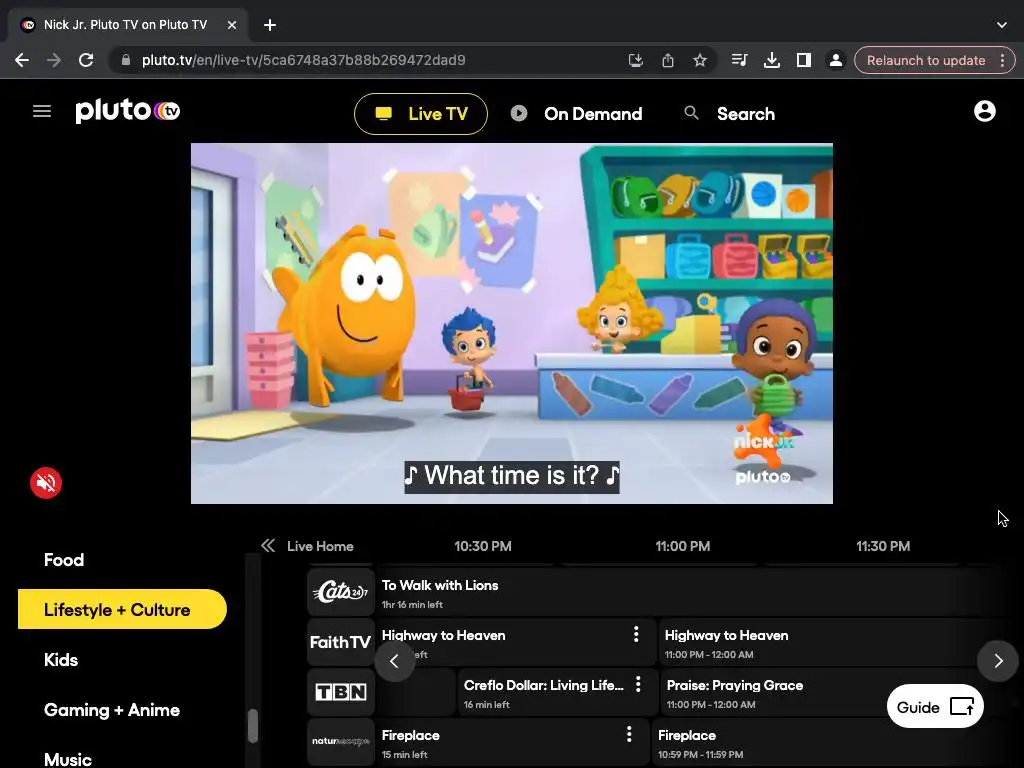Click install app icon in address bar
1024x768 pixels.
[635, 60]
